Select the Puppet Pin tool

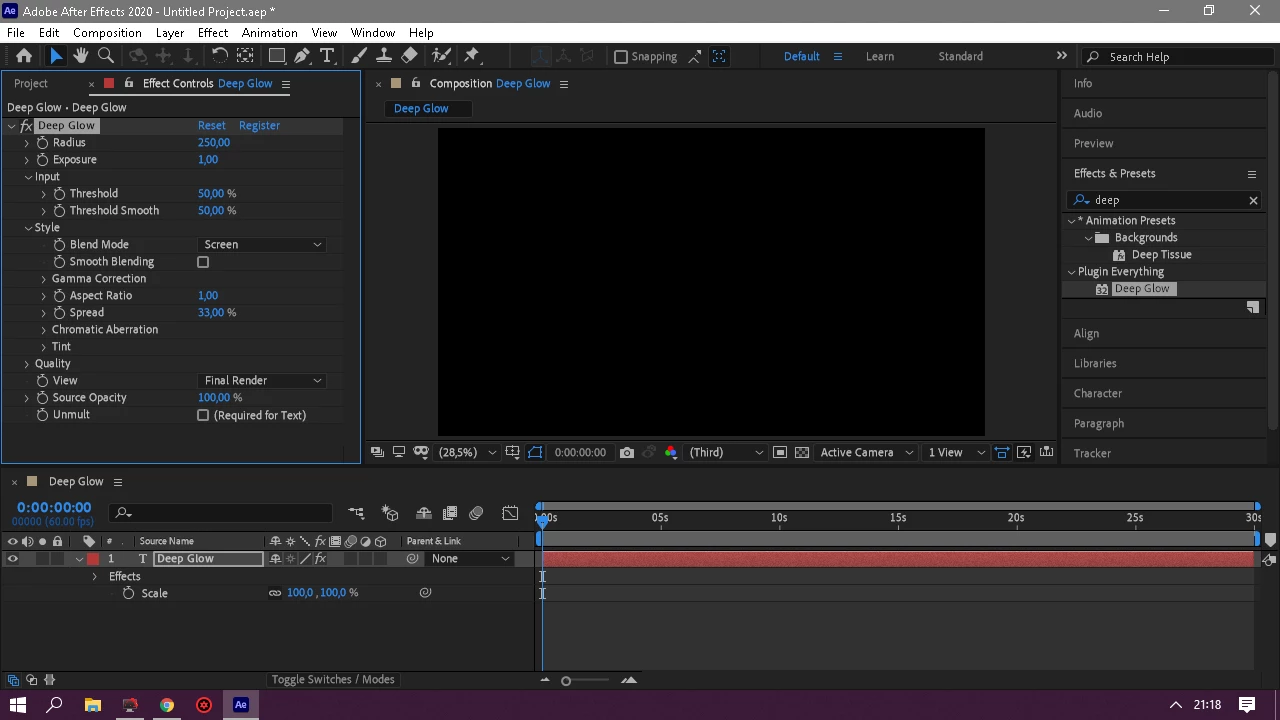tap(473, 56)
